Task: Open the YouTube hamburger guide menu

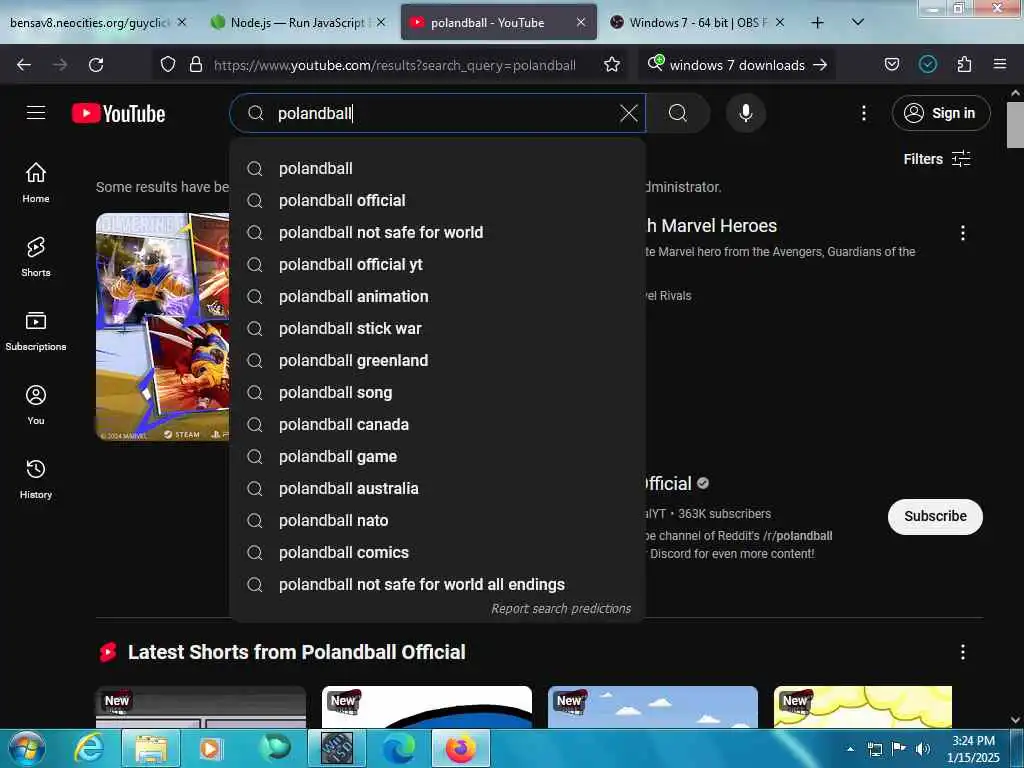Action: (36, 113)
